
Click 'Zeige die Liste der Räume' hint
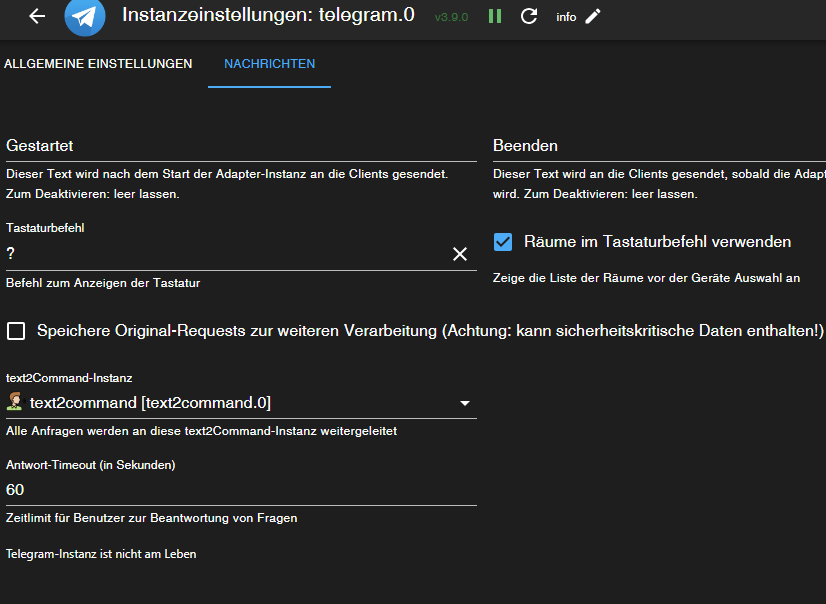tap(646, 278)
